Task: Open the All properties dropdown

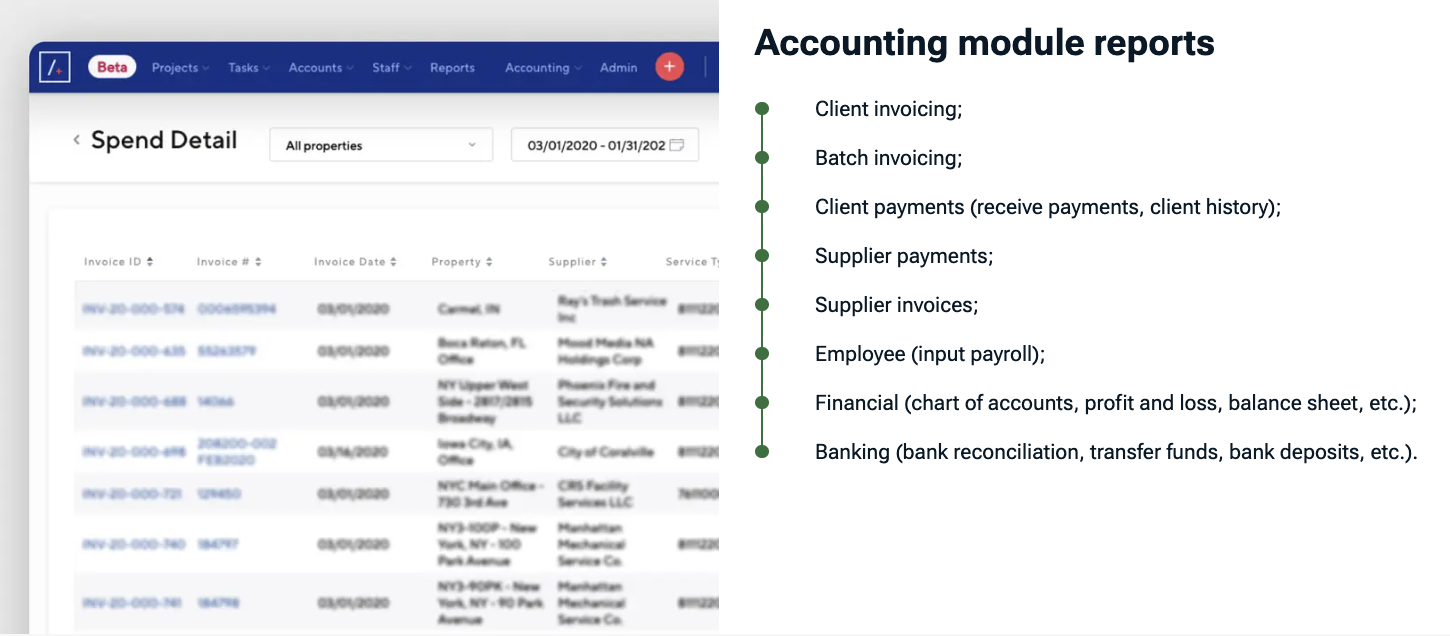Action: click(x=381, y=145)
